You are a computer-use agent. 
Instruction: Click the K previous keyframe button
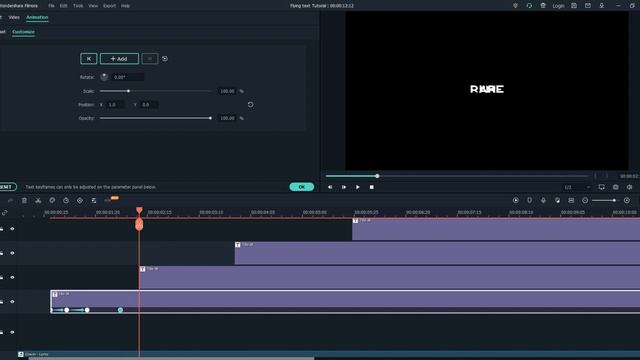pyautogui.click(x=89, y=59)
